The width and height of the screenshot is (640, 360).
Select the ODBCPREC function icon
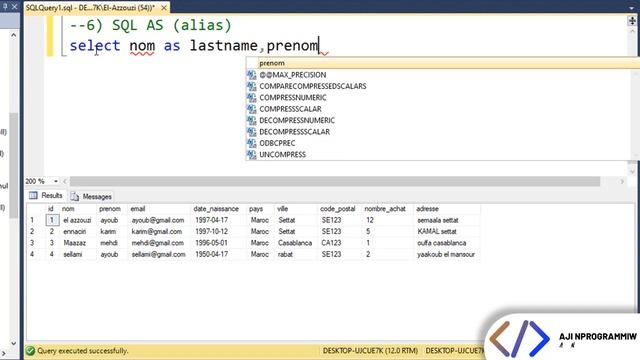pyautogui.click(x=251, y=143)
